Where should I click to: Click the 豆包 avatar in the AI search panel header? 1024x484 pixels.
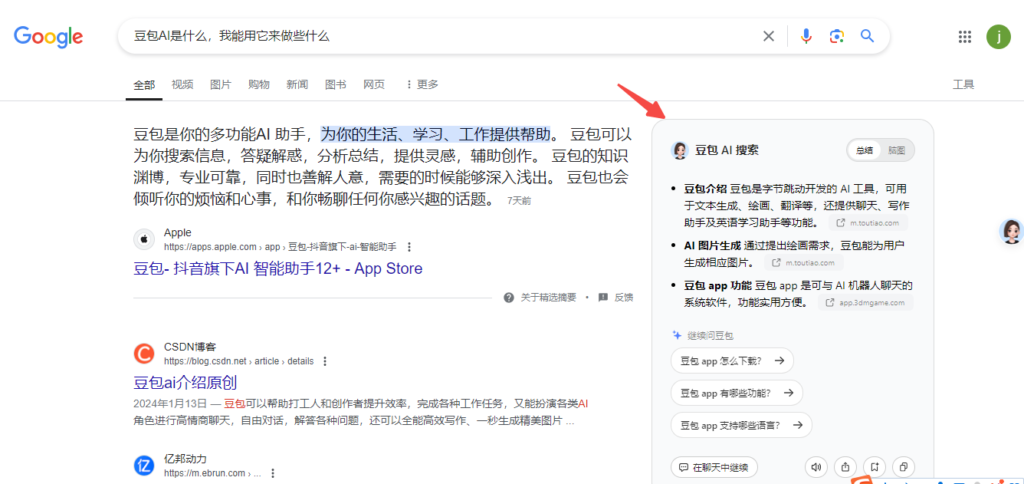point(680,150)
